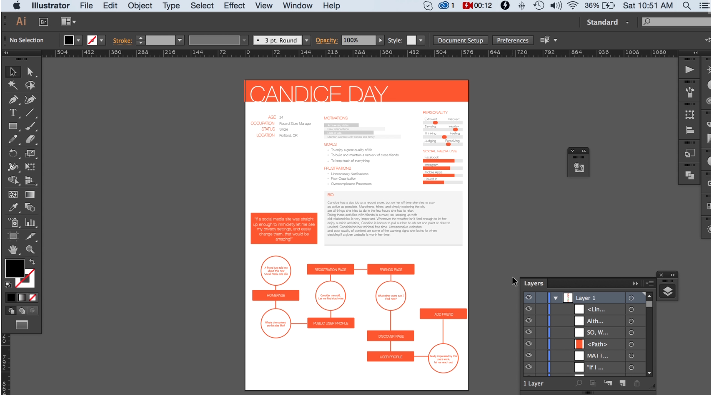Select the Rotate tool

[13, 154]
